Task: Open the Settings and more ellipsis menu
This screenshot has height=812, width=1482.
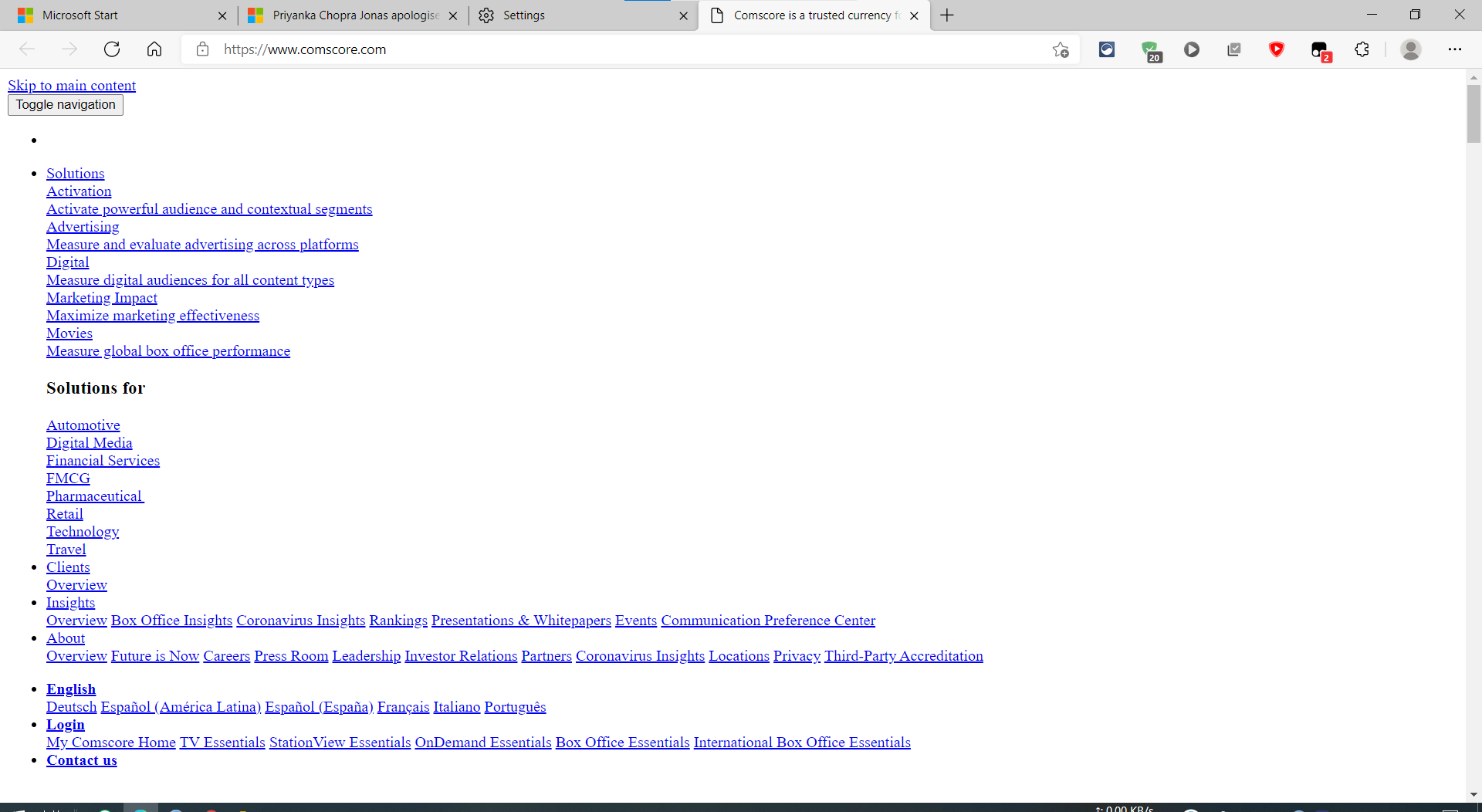Action: coord(1456,49)
